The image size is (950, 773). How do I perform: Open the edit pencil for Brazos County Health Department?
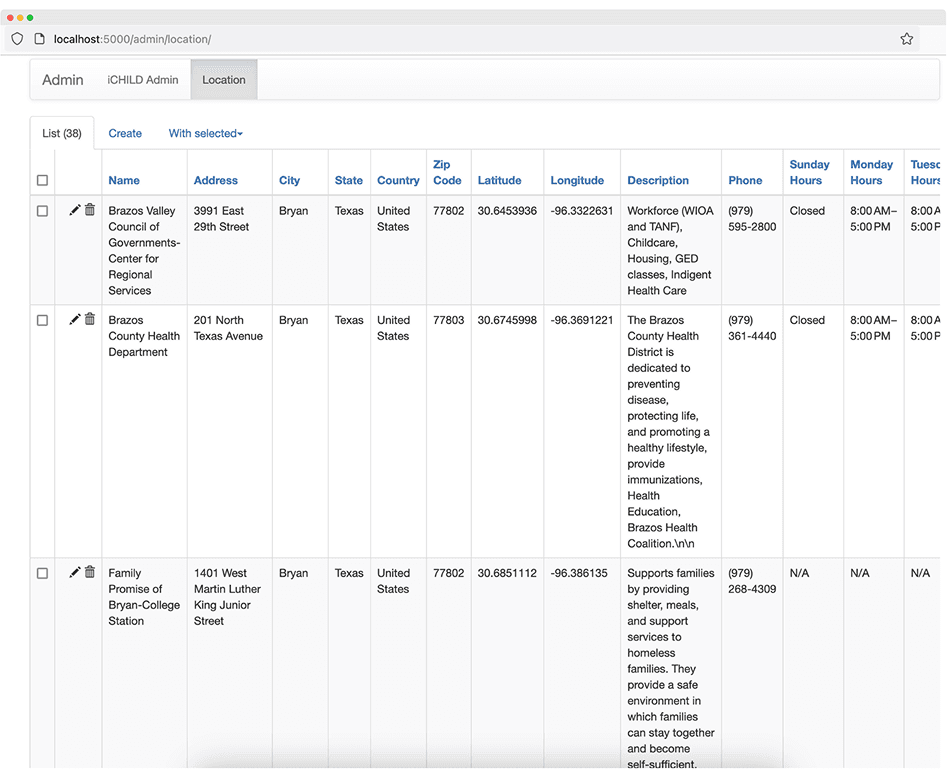click(x=74, y=318)
